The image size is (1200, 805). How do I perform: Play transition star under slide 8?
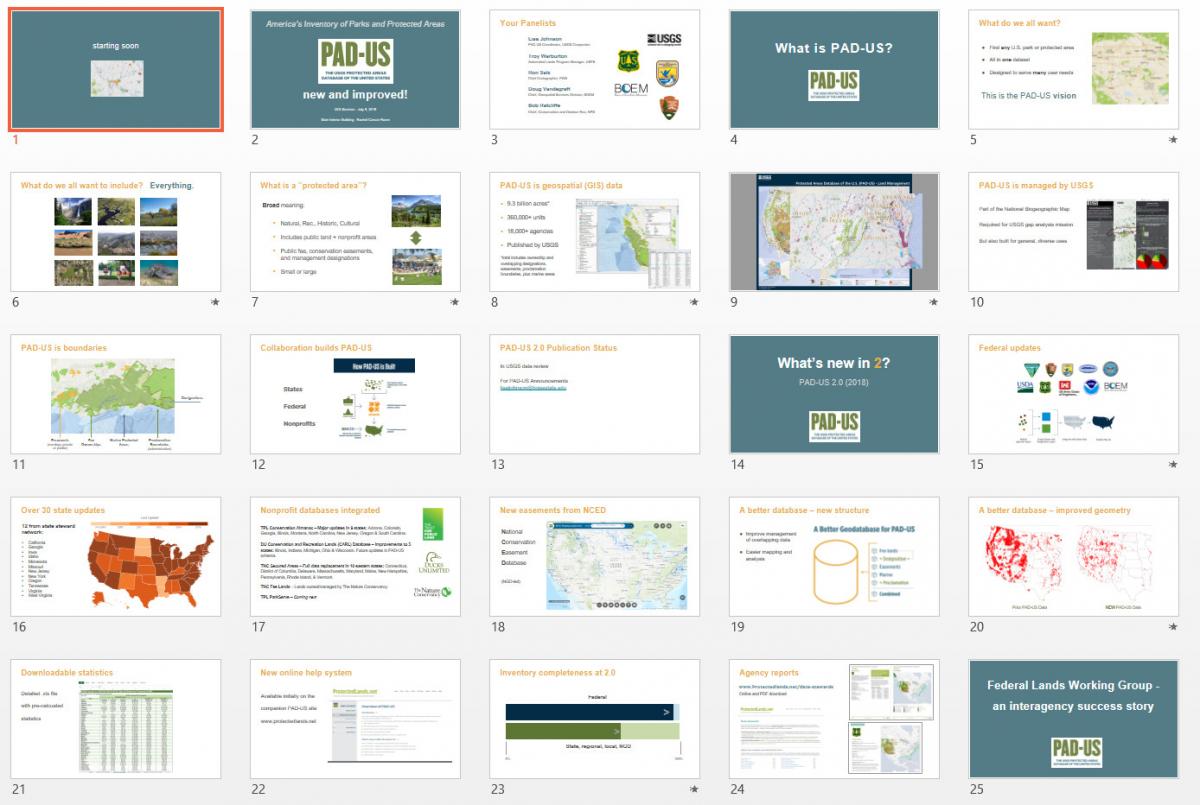click(694, 301)
